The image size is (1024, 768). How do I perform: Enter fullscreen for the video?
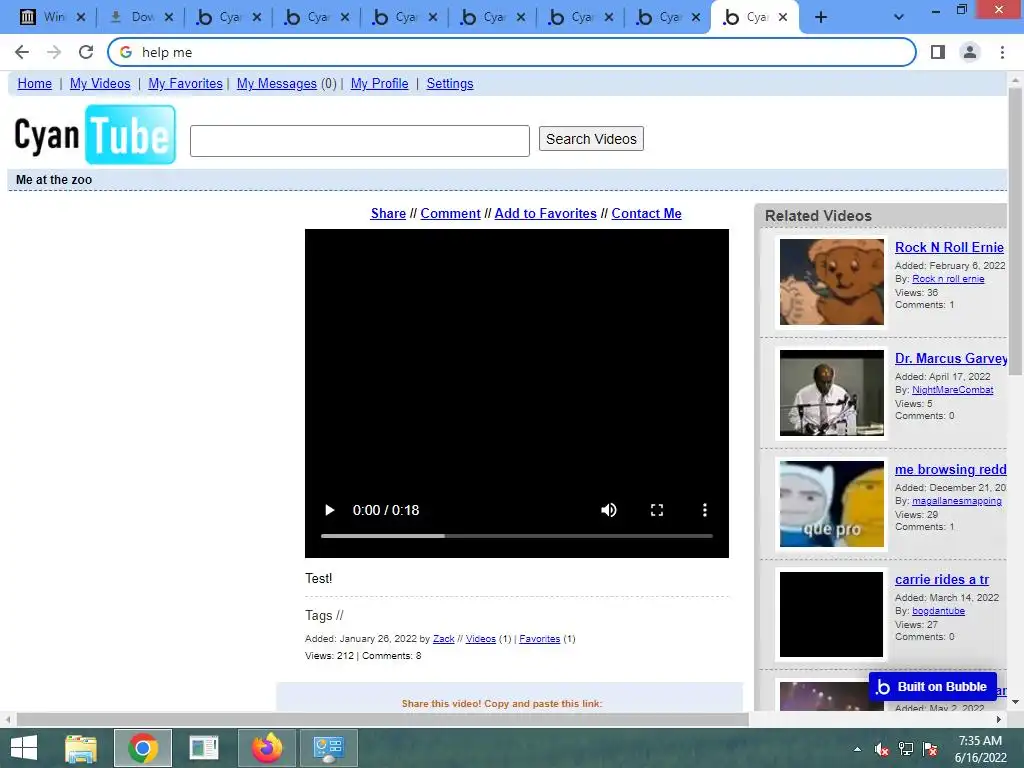657,510
